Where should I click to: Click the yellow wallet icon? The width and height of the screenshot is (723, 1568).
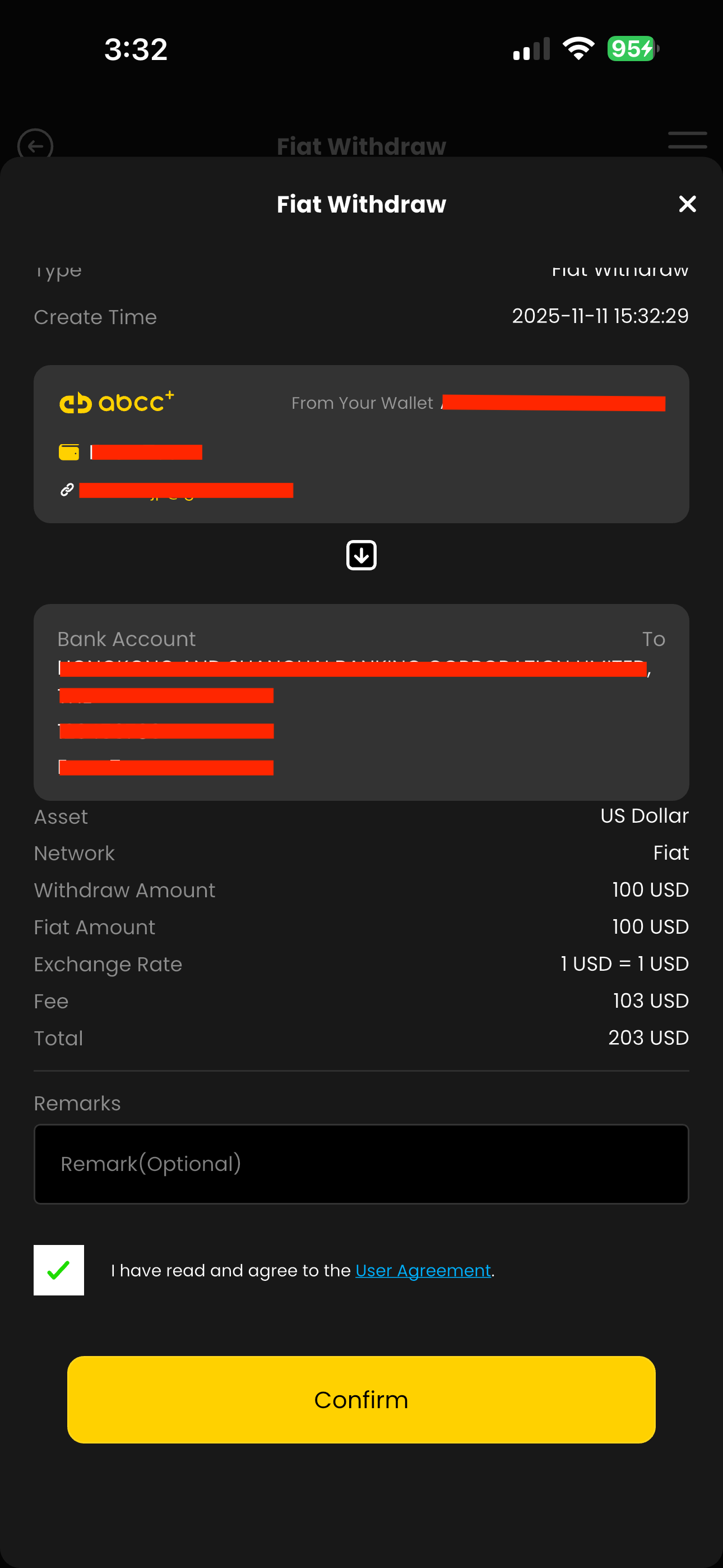69,452
